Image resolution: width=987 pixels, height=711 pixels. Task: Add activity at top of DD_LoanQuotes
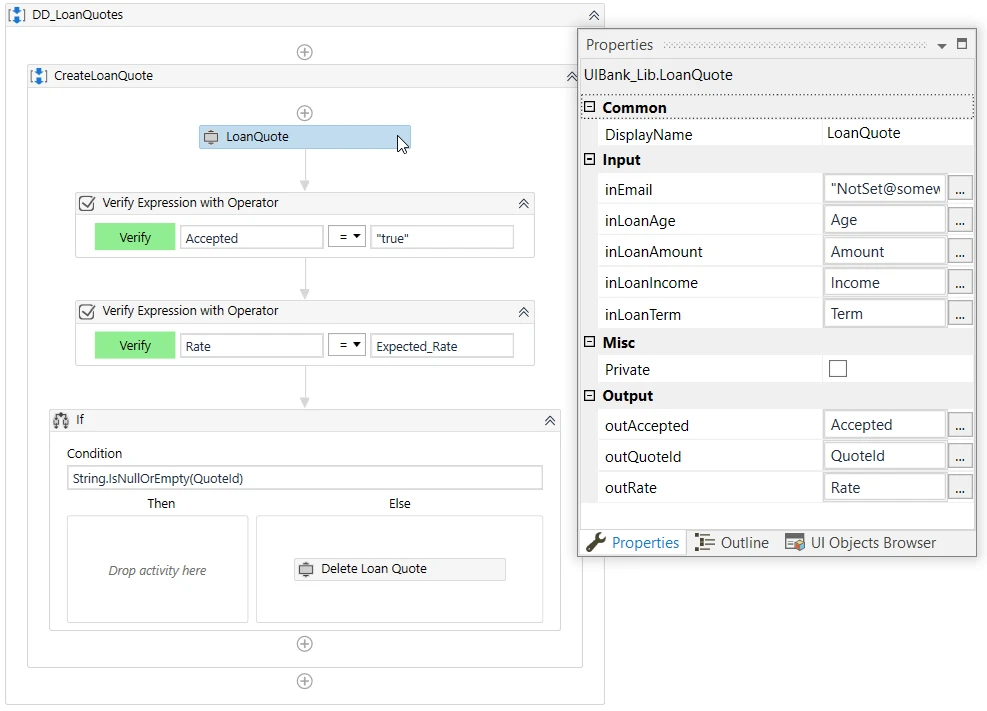[x=305, y=52]
